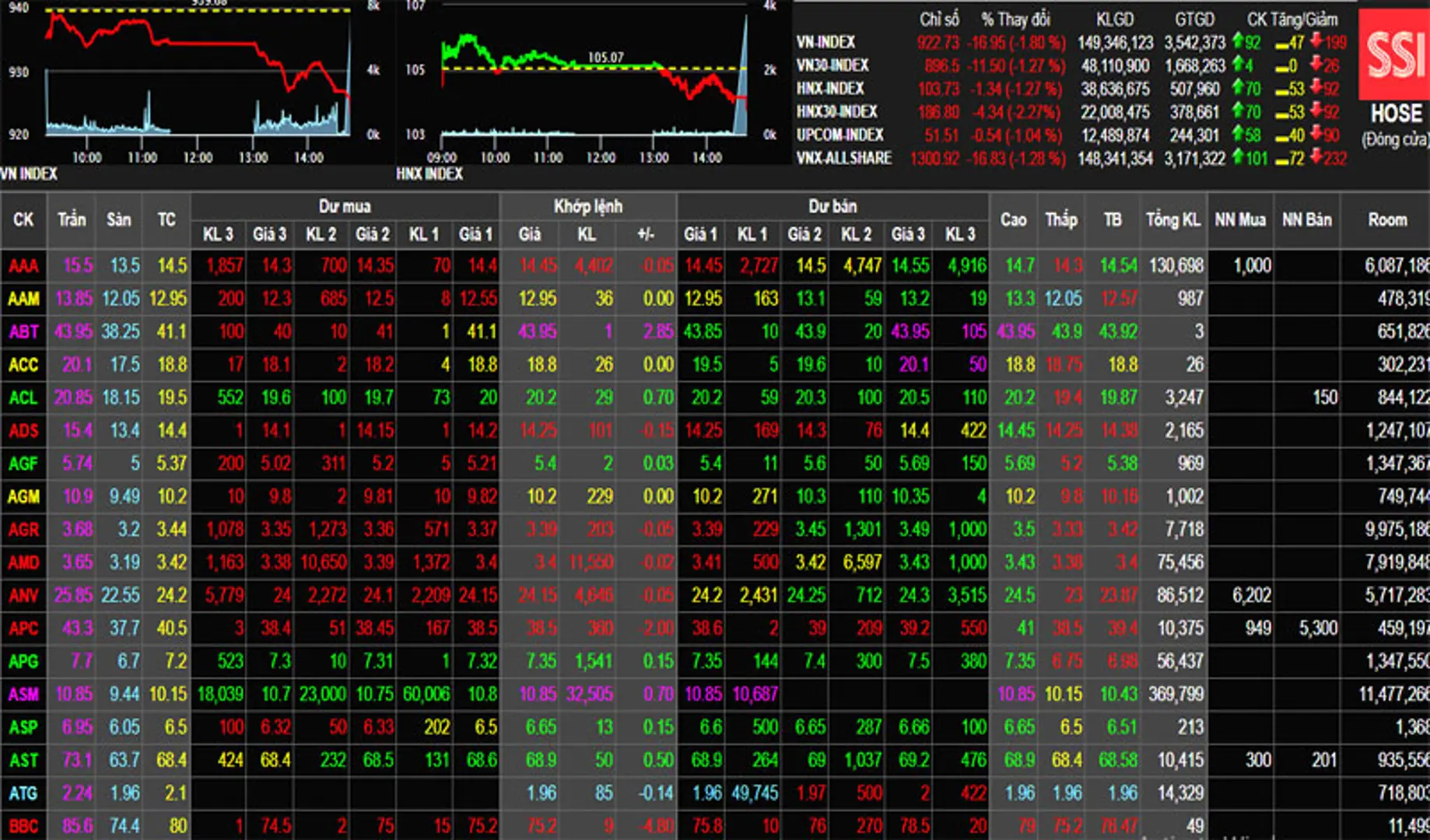1430x840 pixels.
Task: Click the Tổng KL column header
Action: pyautogui.click(x=1173, y=220)
